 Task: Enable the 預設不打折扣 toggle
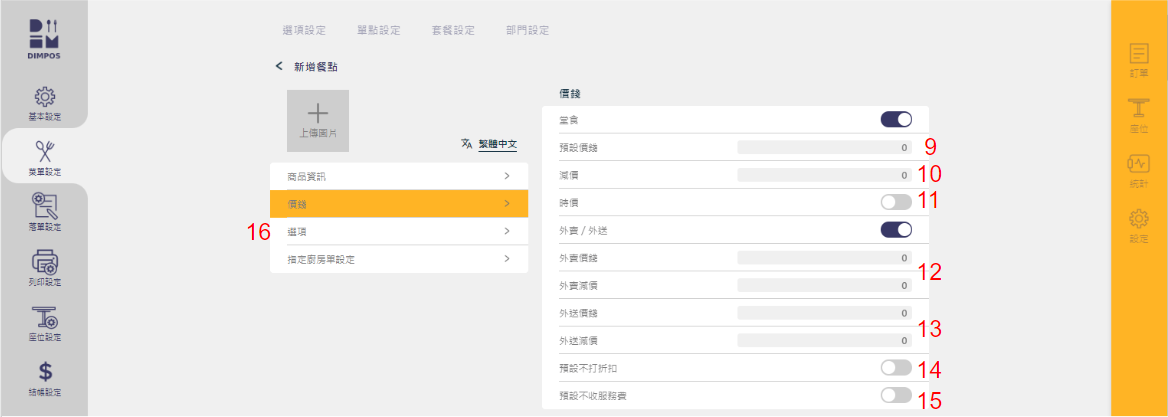click(x=896, y=368)
